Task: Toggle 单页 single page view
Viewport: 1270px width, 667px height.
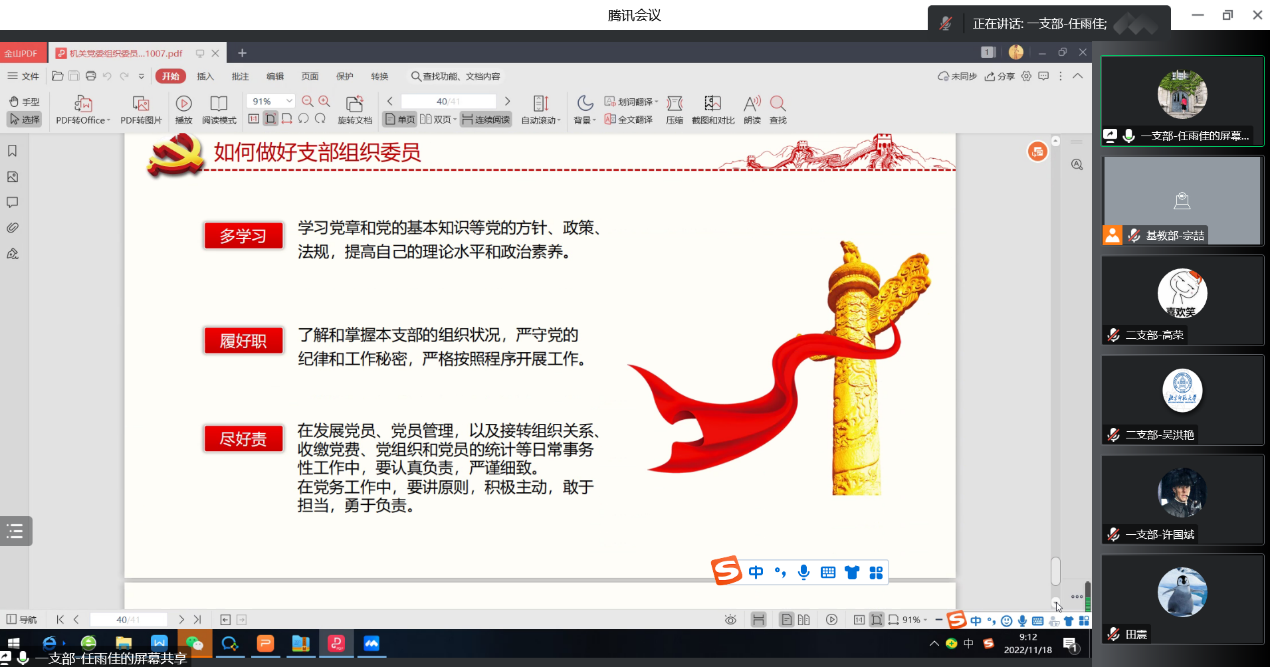Action: coord(400,119)
